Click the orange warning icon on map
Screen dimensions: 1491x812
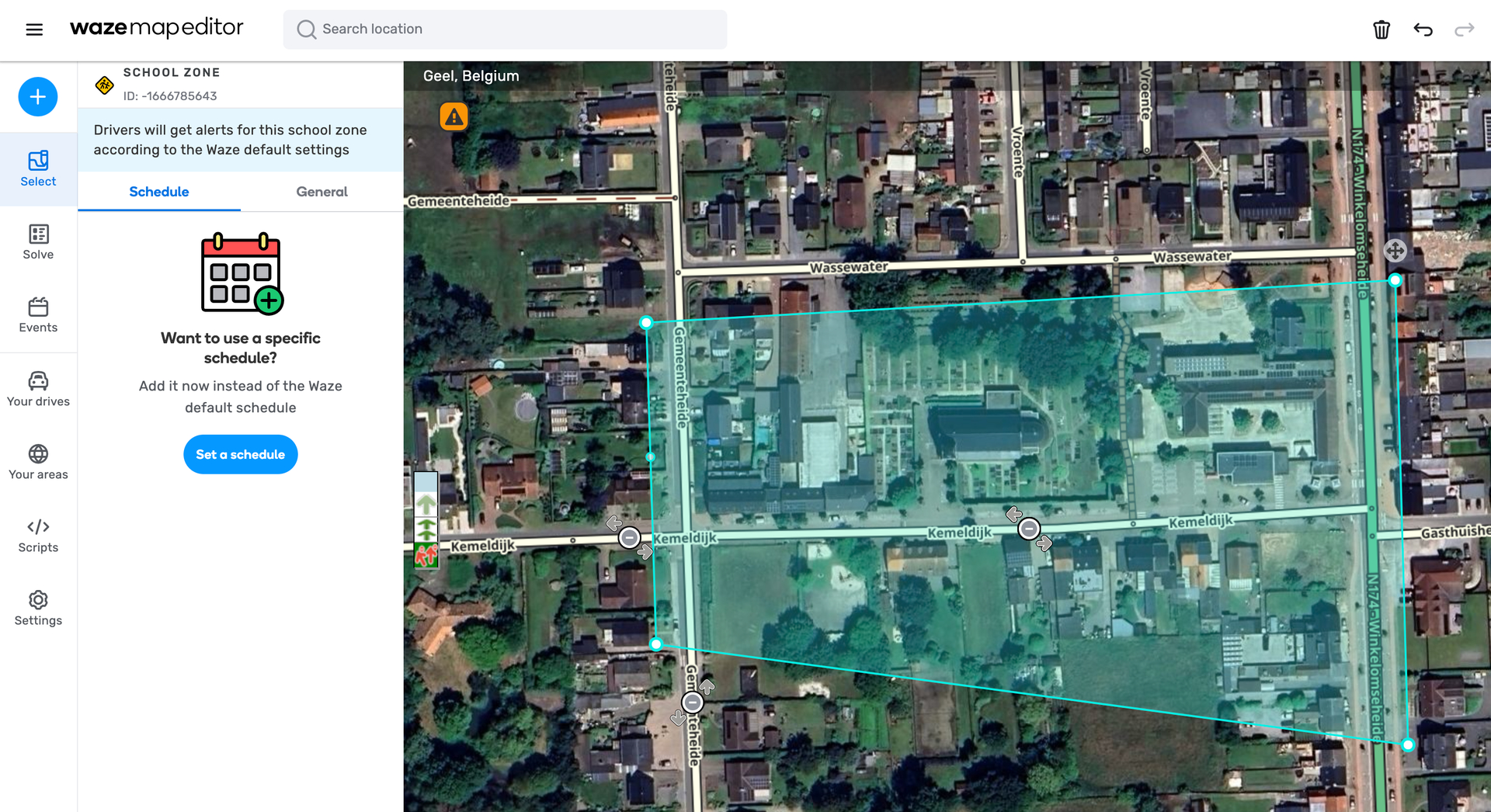coord(454,117)
